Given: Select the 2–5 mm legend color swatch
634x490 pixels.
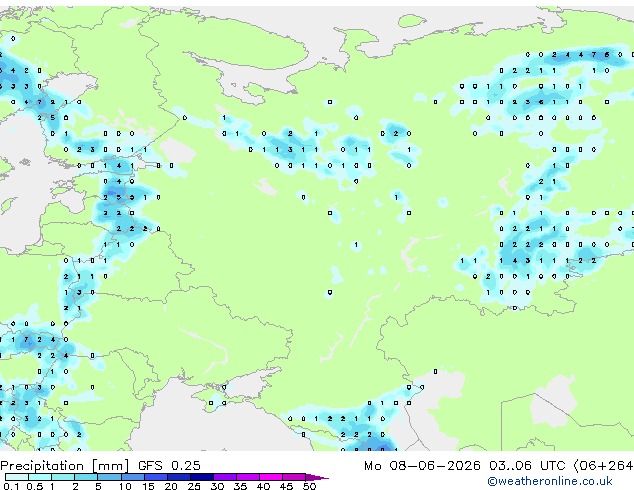Looking at the screenshot, I should pyautogui.click(x=86, y=477).
